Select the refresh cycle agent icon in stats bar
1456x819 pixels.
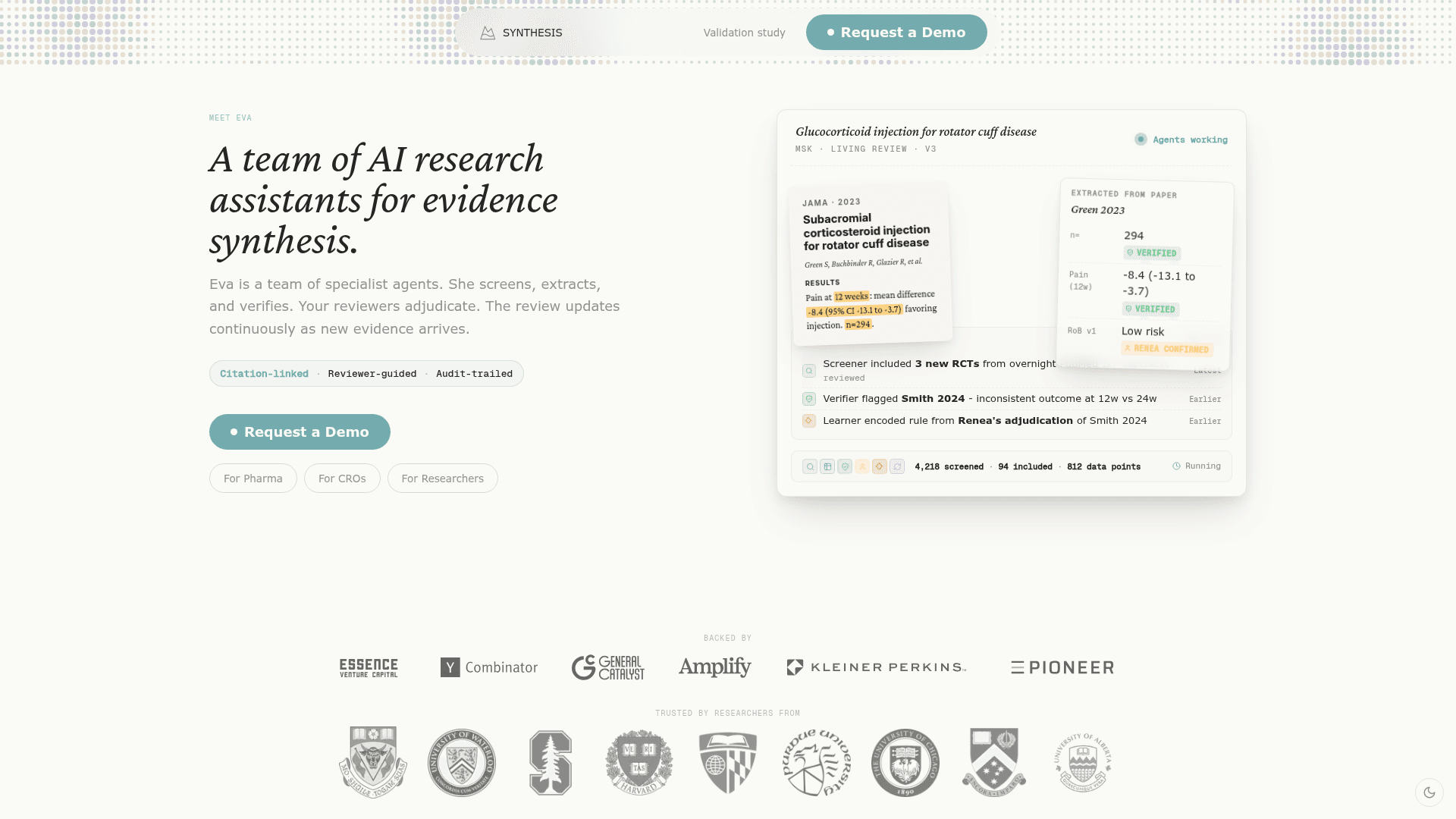tap(897, 466)
